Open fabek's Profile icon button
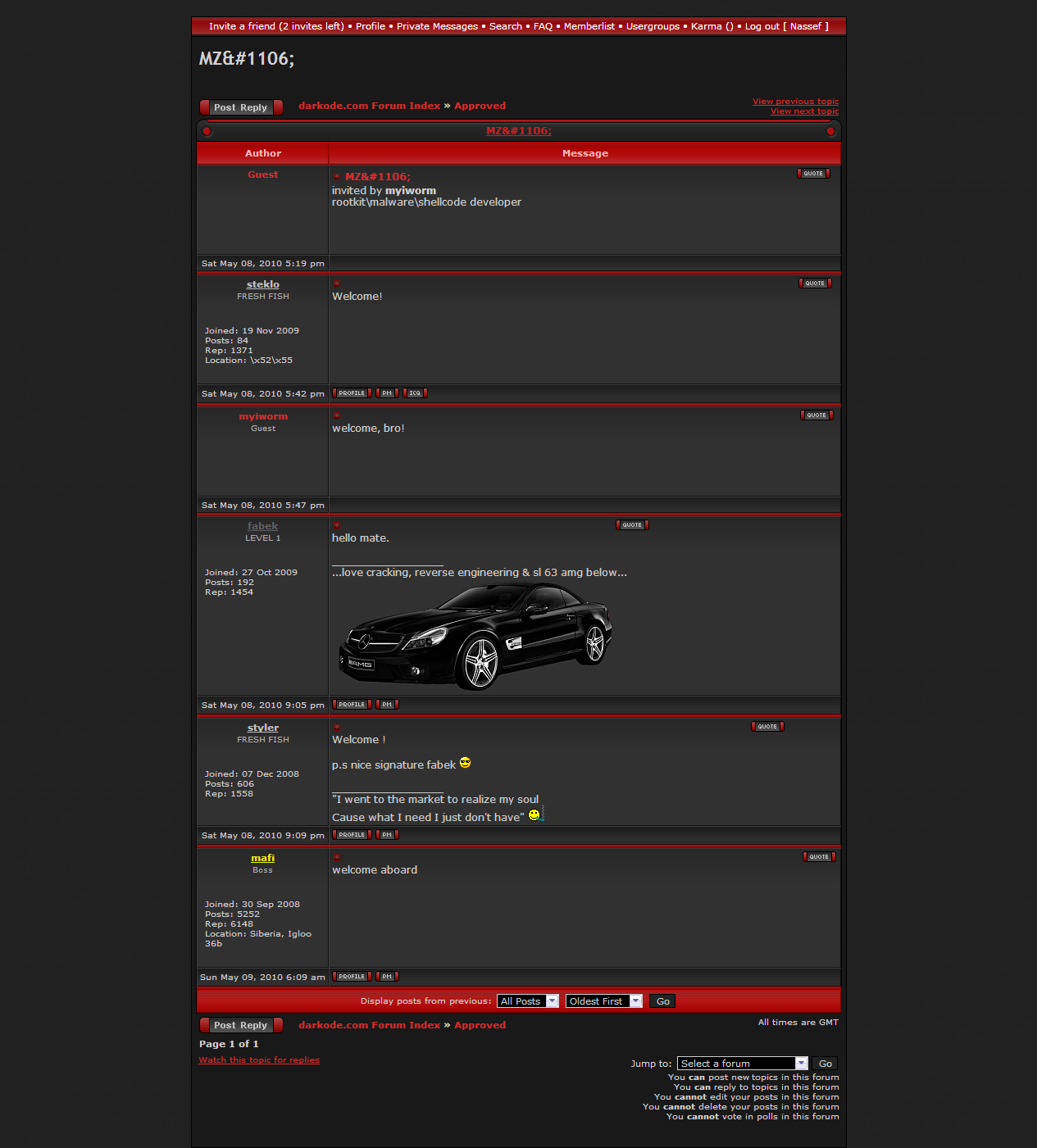Screen dimensions: 1037x1148 352,705
